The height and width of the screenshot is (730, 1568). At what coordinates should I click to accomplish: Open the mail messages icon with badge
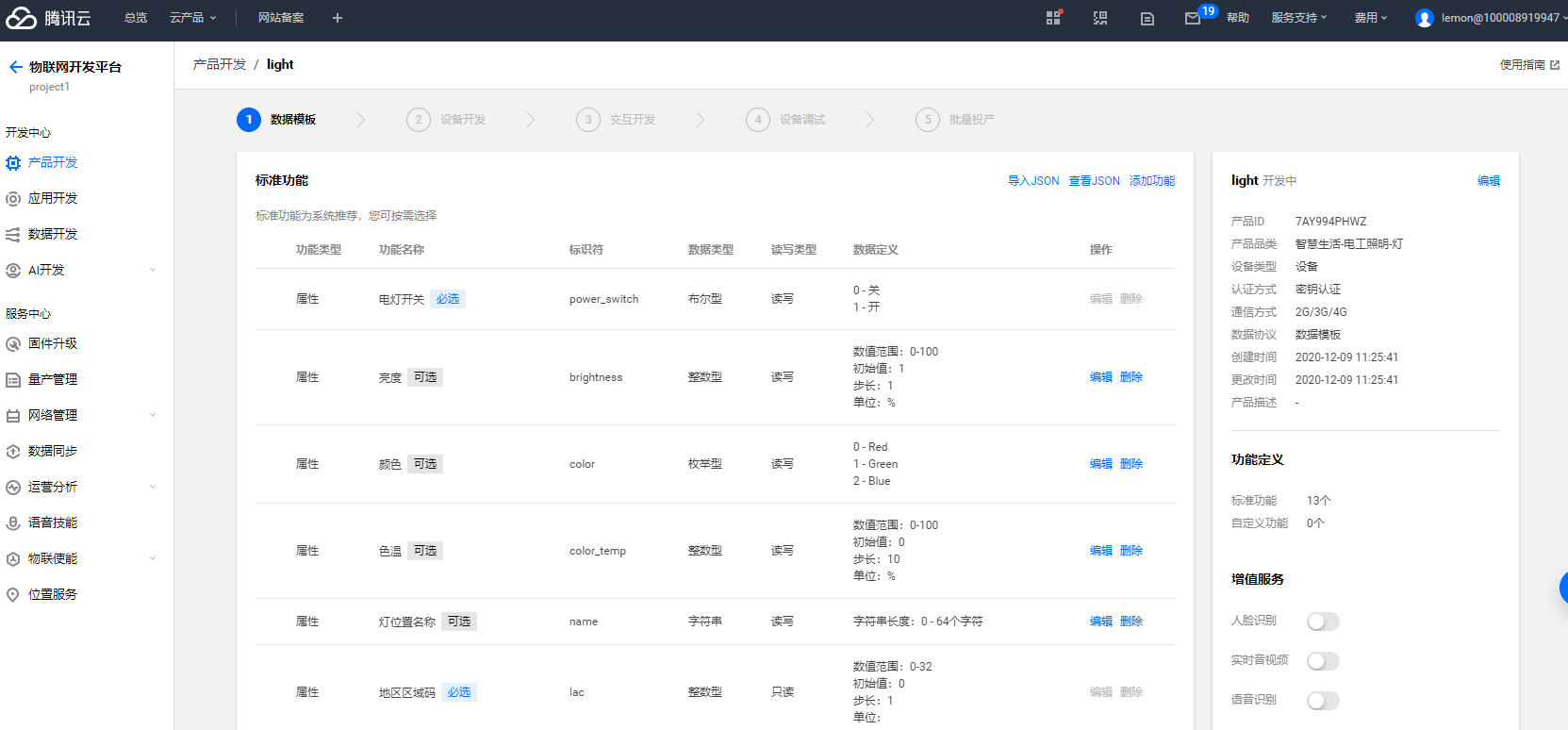click(x=1194, y=18)
